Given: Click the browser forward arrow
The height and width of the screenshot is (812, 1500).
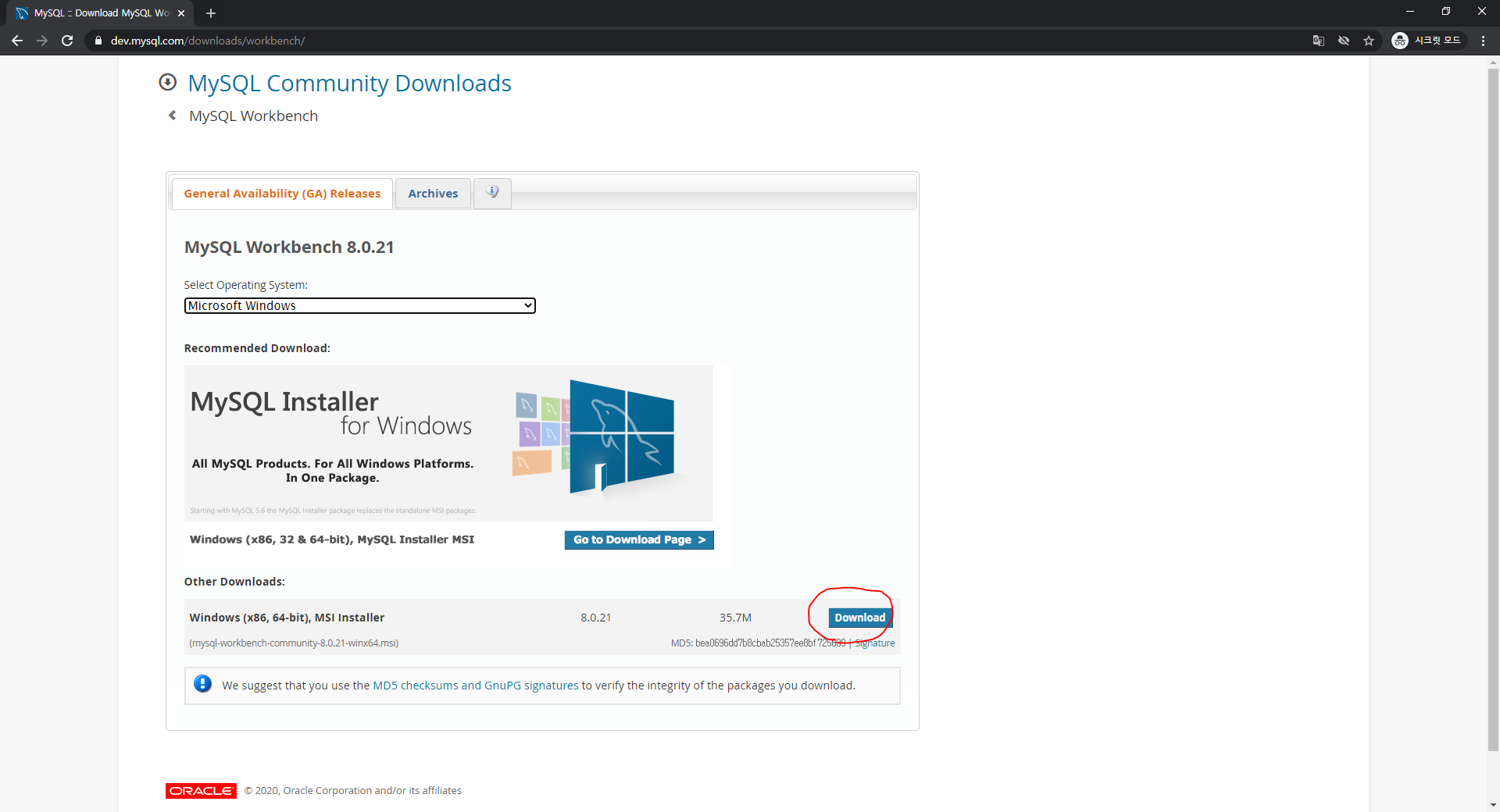Looking at the screenshot, I should tap(42, 41).
